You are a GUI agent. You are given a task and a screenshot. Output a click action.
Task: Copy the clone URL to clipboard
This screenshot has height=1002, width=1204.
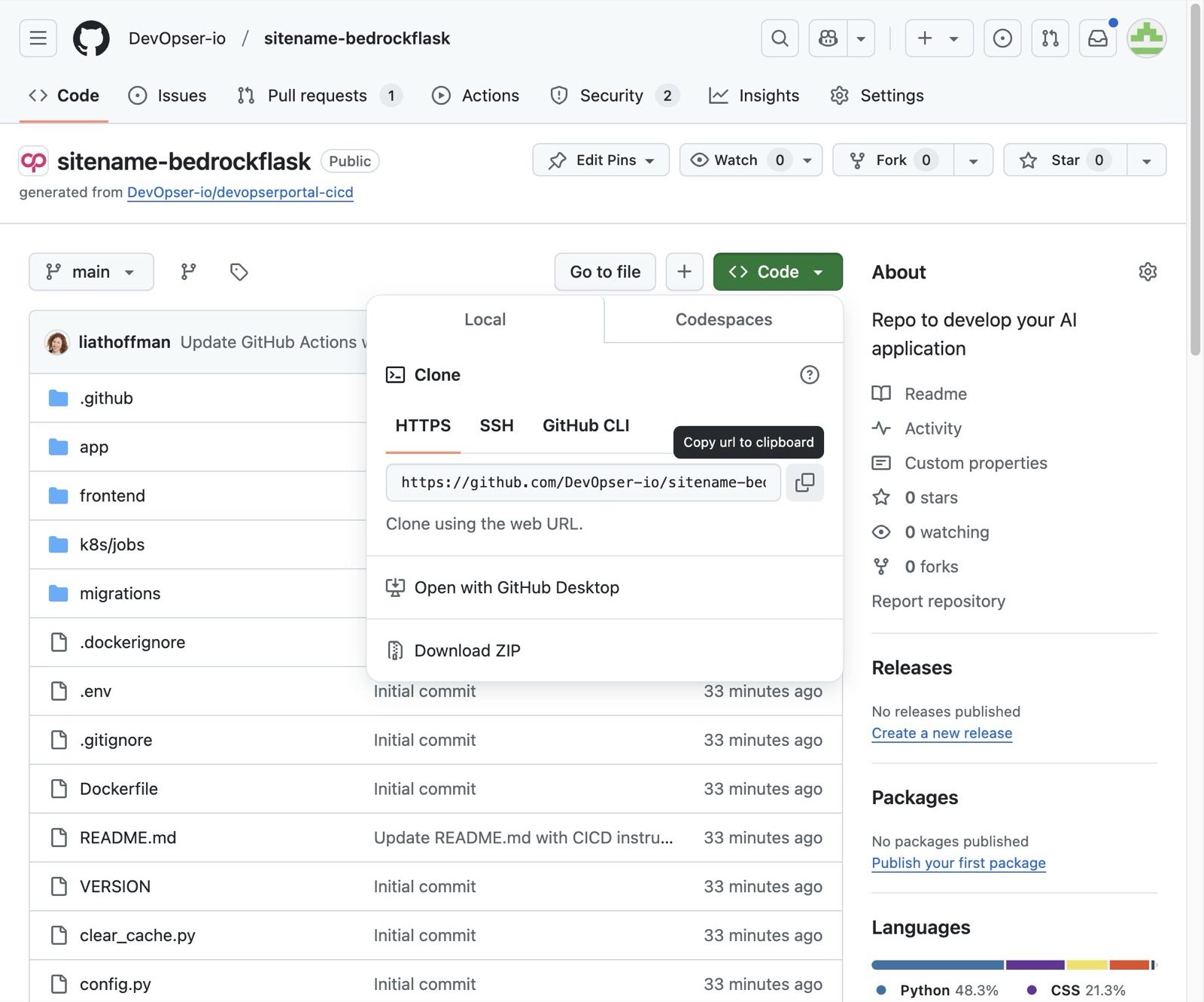(804, 483)
